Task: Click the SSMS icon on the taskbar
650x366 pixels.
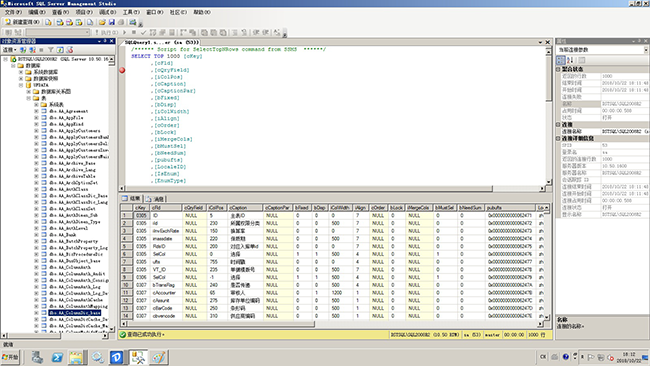Action: click(x=138, y=357)
